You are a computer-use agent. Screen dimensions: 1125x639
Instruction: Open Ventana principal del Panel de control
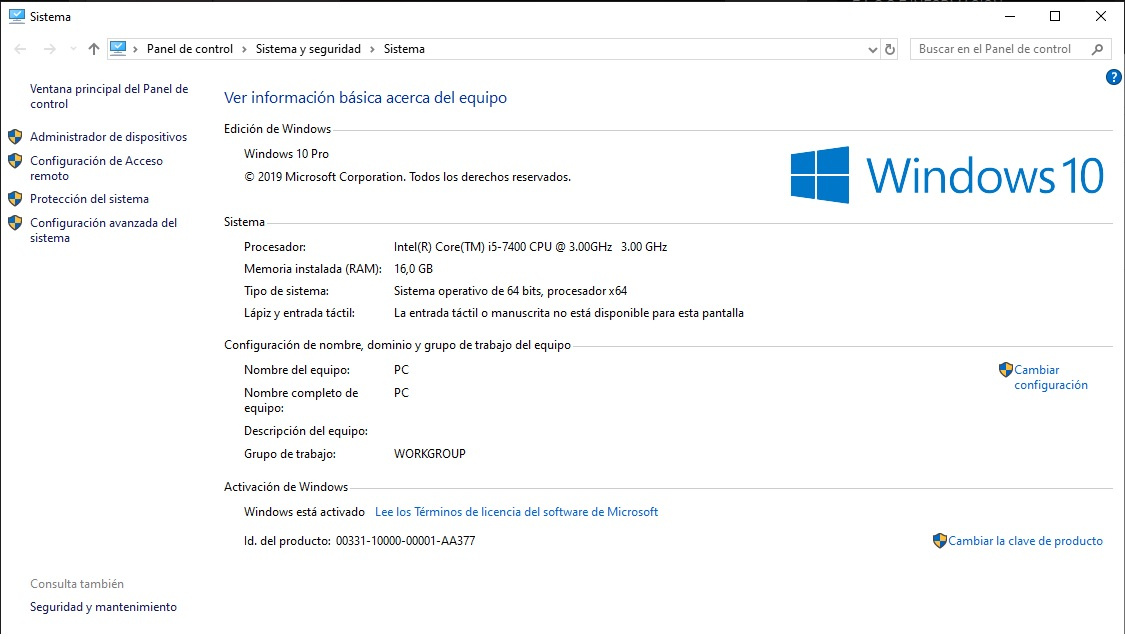point(109,96)
